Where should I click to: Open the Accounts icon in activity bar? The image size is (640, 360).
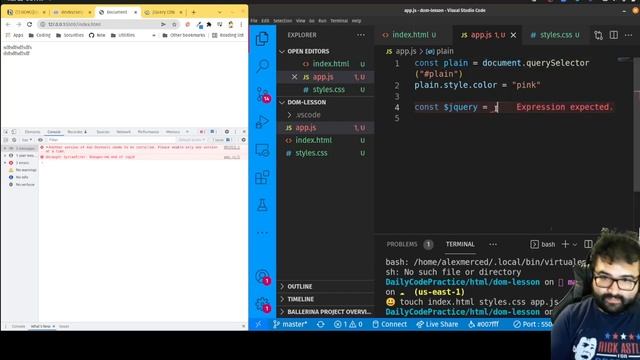coord(262,277)
